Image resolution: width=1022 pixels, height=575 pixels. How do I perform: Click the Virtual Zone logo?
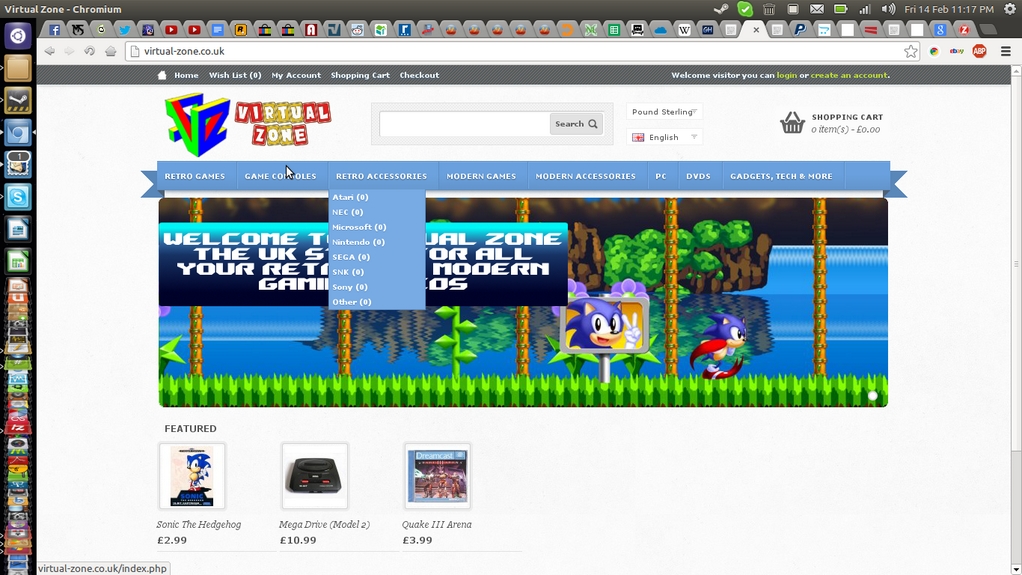point(248,125)
